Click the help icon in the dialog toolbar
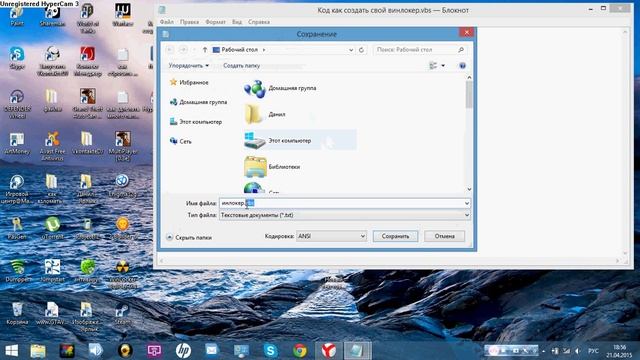This screenshot has width=640, height=360. coord(462,65)
